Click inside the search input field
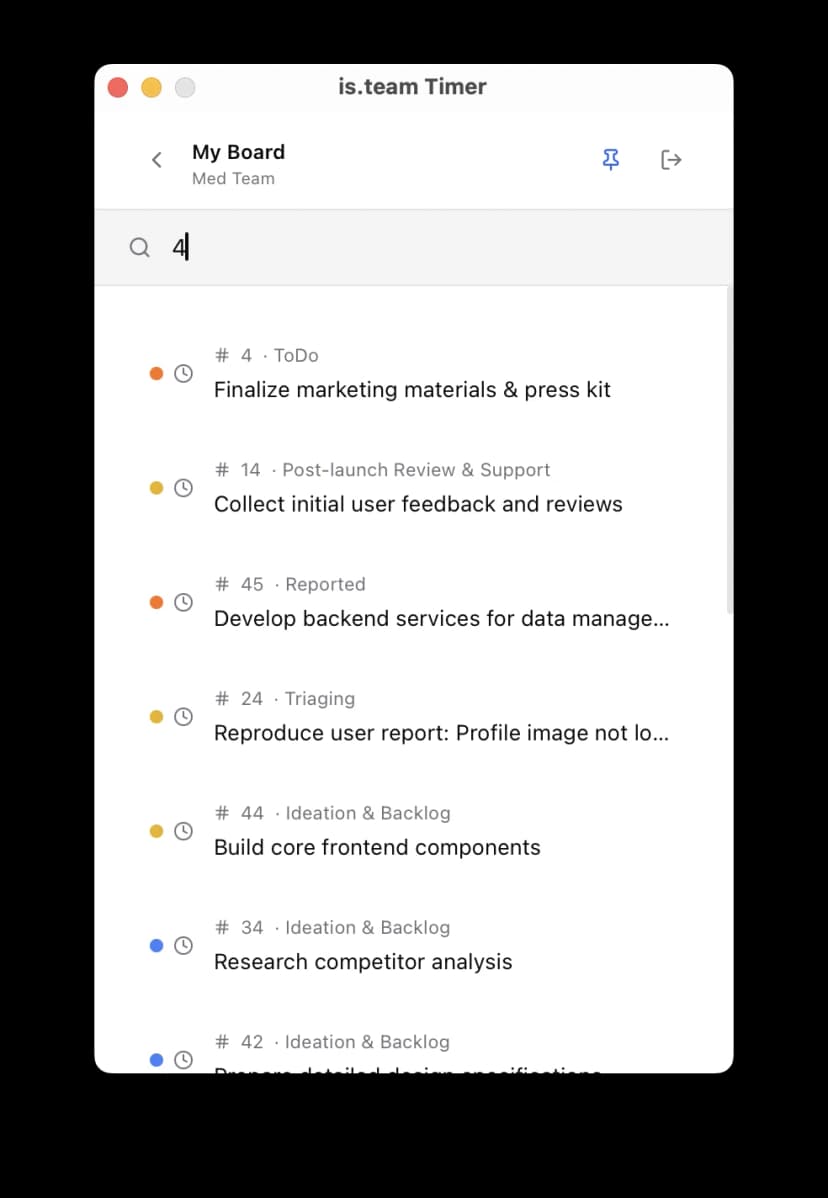Screen dimensions: 828x1198 pos(300,247)
